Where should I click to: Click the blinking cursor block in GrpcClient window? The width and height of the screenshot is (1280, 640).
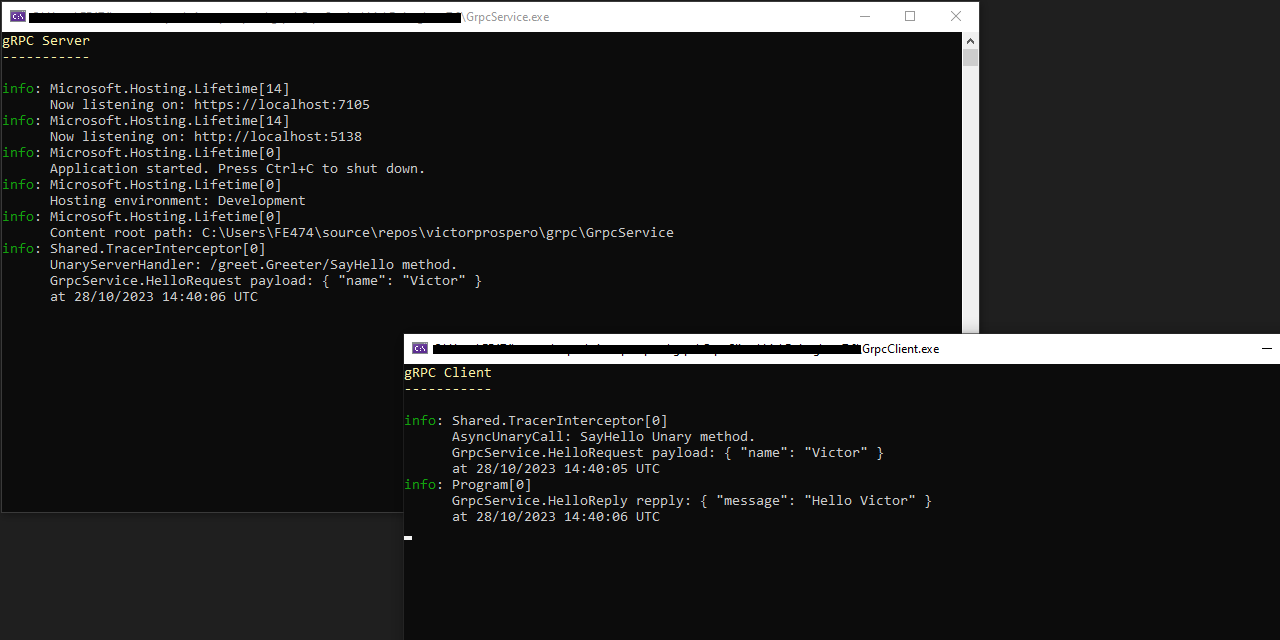coord(407,538)
